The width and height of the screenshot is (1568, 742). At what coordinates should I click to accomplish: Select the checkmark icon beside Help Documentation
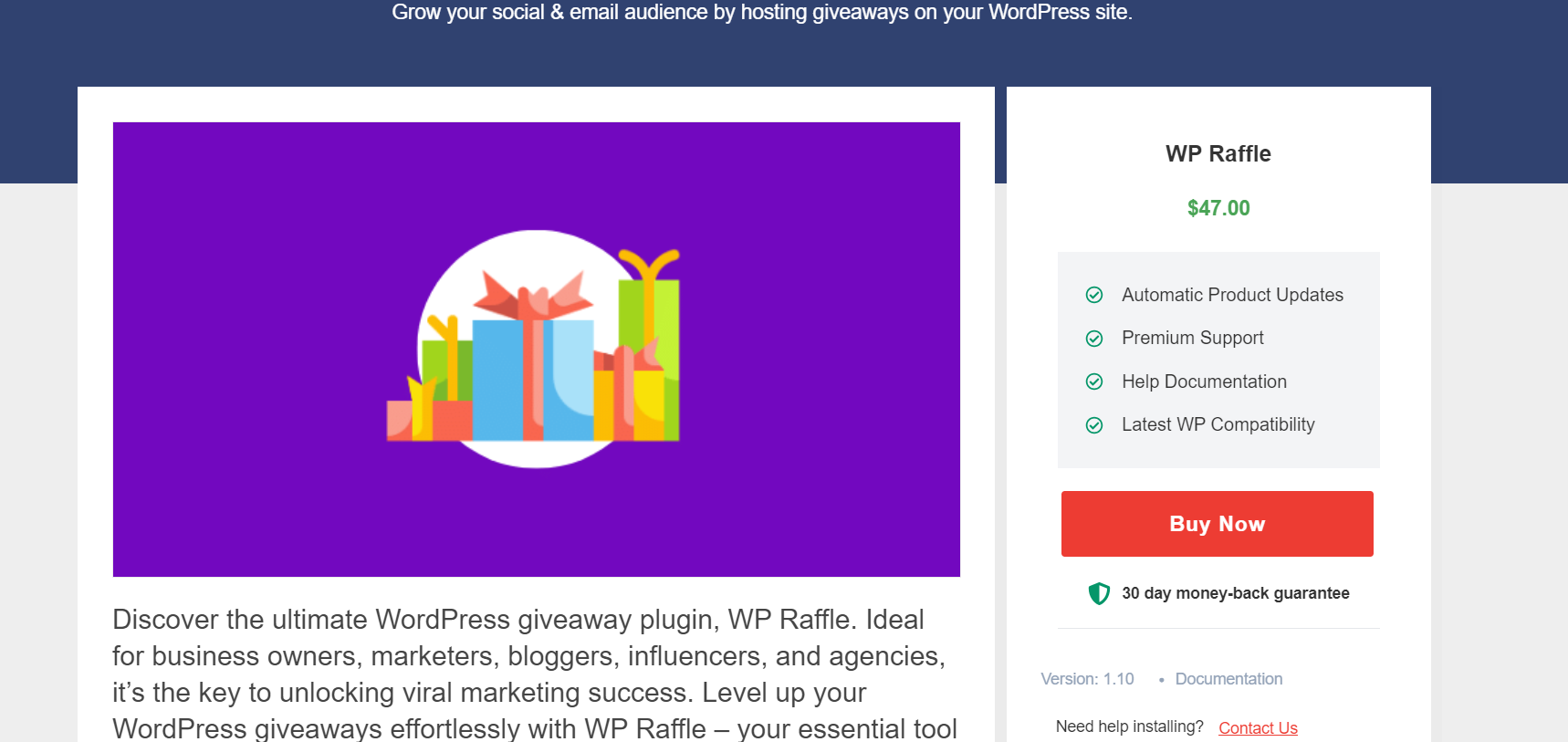(1094, 381)
